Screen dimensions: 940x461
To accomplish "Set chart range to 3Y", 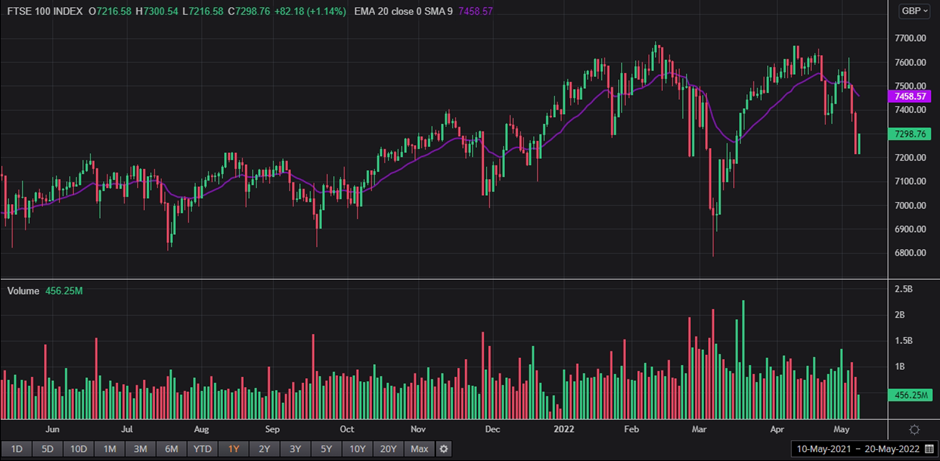I will pyautogui.click(x=295, y=448).
